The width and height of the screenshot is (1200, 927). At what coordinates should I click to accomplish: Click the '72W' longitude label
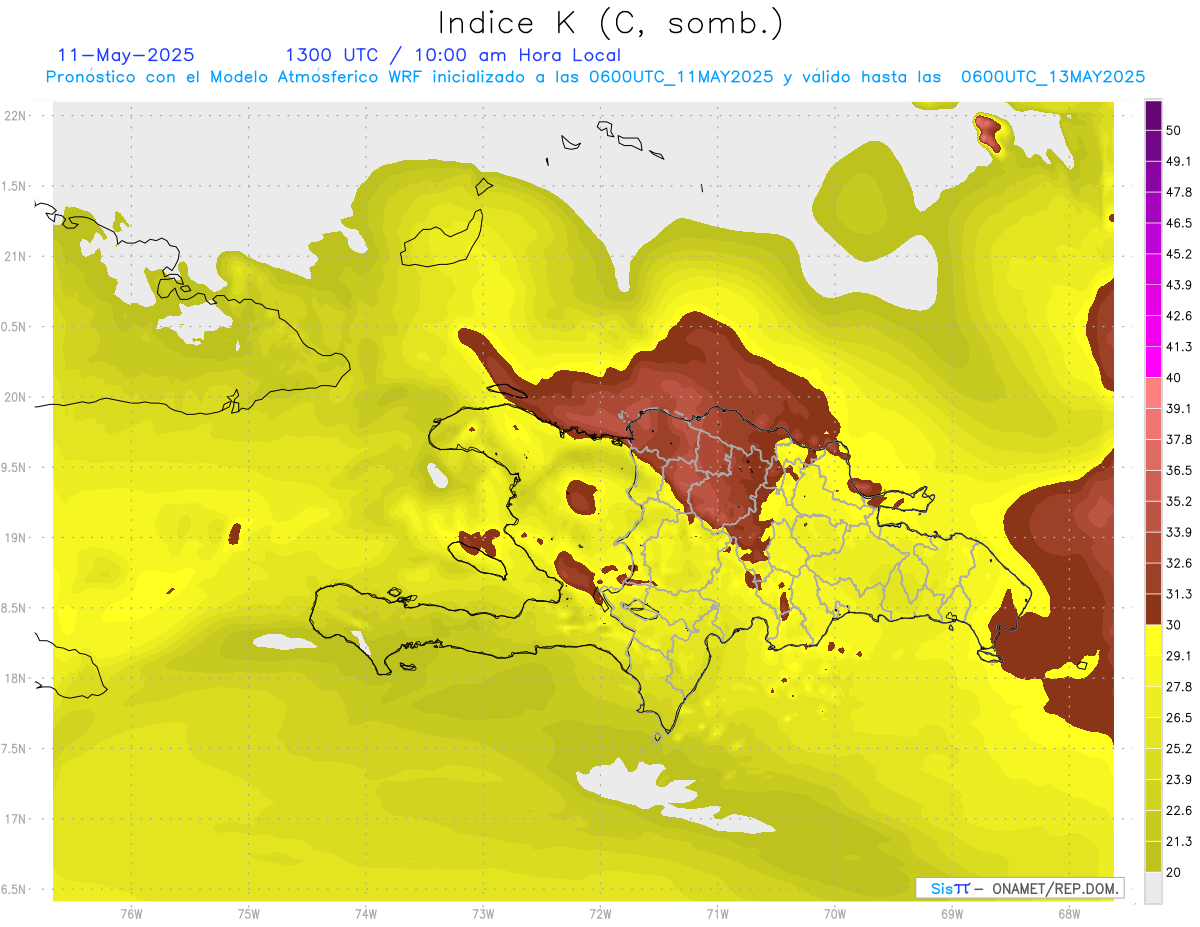(x=600, y=914)
